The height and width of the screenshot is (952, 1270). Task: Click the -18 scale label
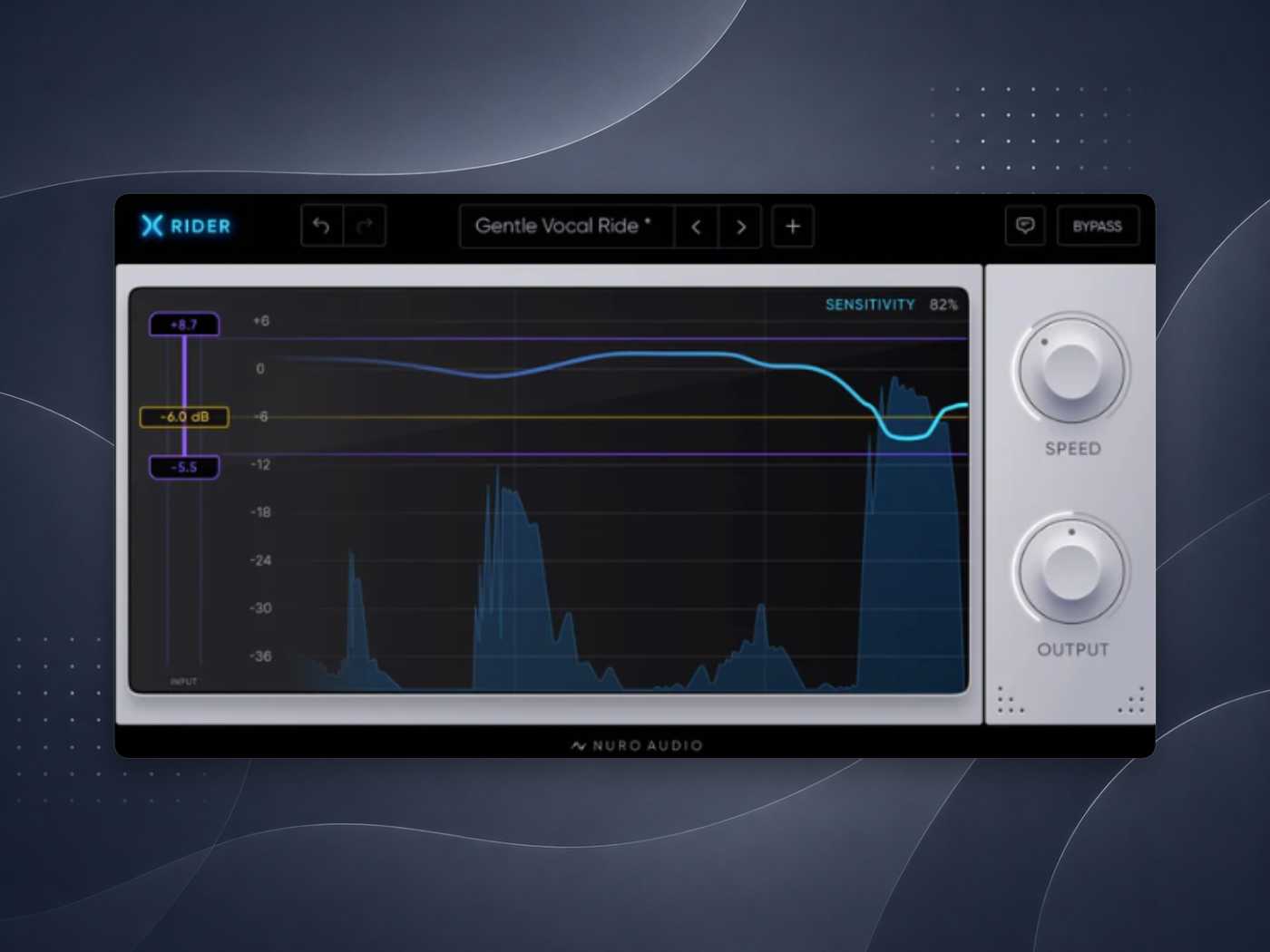(x=260, y=513)
